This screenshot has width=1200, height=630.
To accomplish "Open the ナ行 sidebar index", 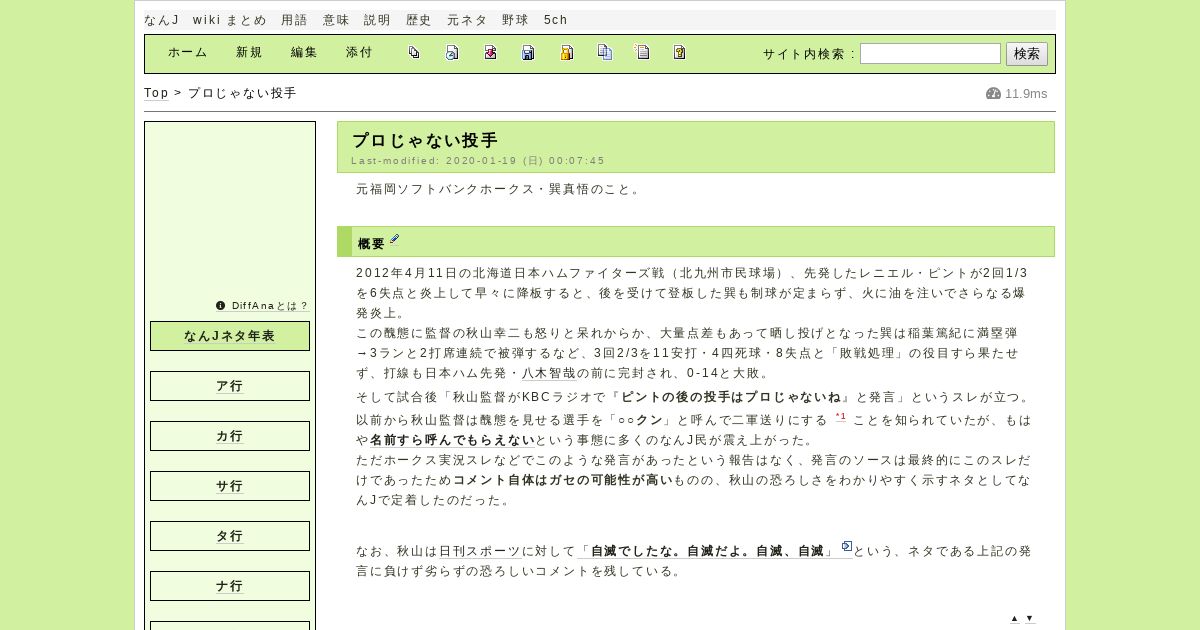I will pos(230,586).
